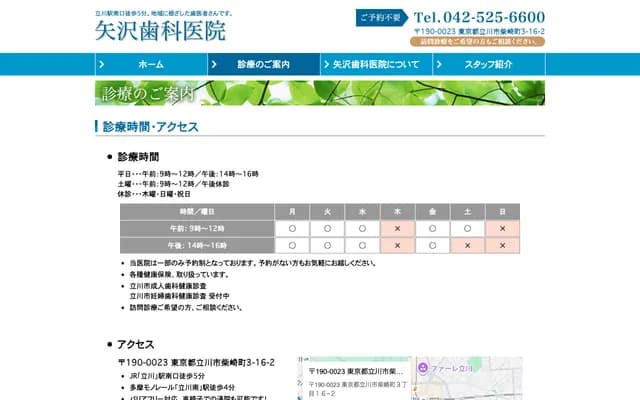Image resolution: width=640 pixels, height=400 pixels.
Task: Click the 日 column header
Action: coord(502,212)
